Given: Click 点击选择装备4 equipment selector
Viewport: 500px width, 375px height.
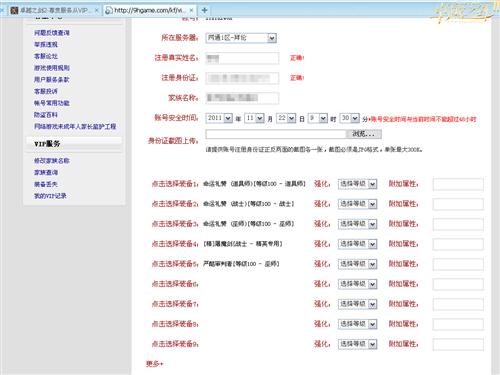Looking at the screenshot, I should pos(175,244).
